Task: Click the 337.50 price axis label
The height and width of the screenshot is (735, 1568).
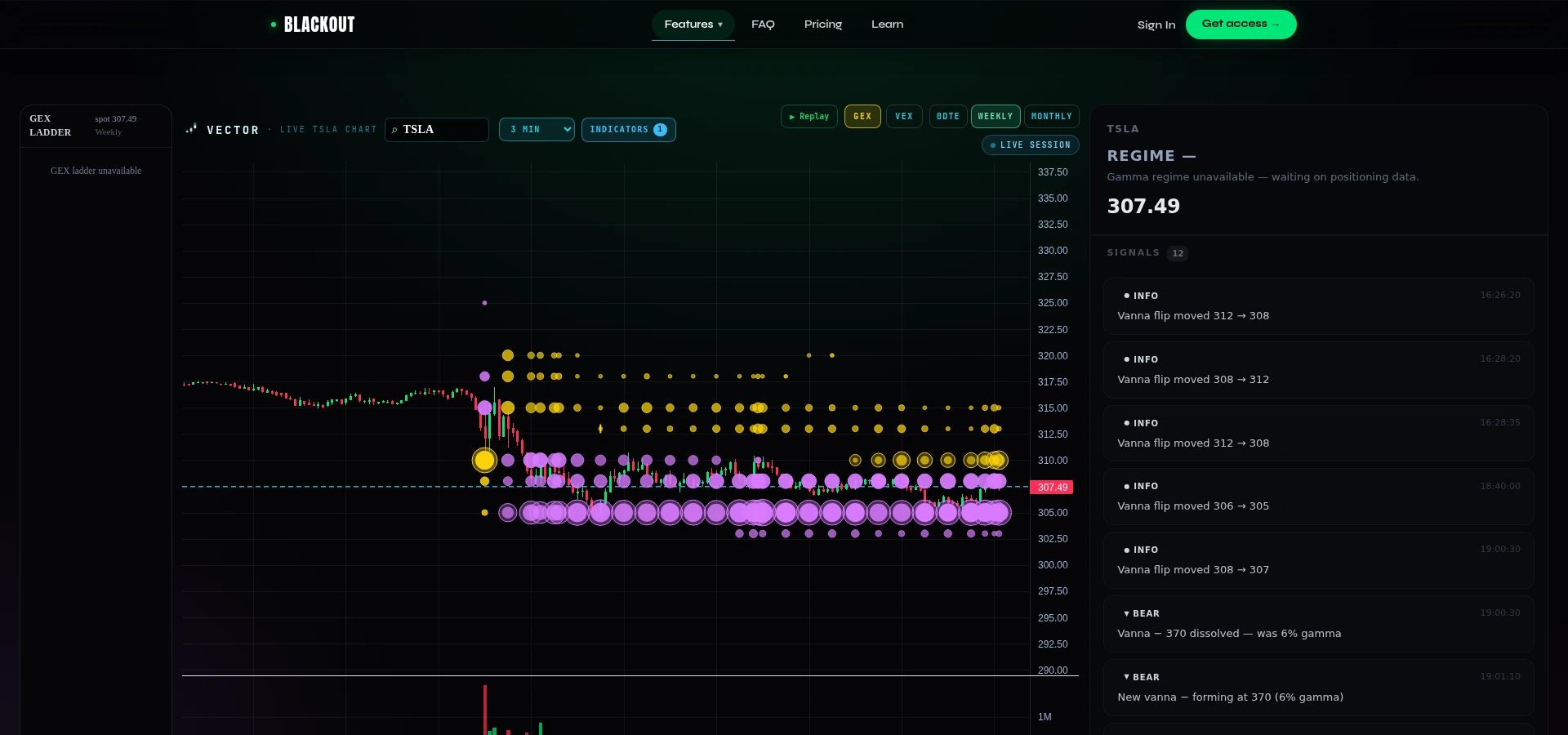Action: [1053, 172]
